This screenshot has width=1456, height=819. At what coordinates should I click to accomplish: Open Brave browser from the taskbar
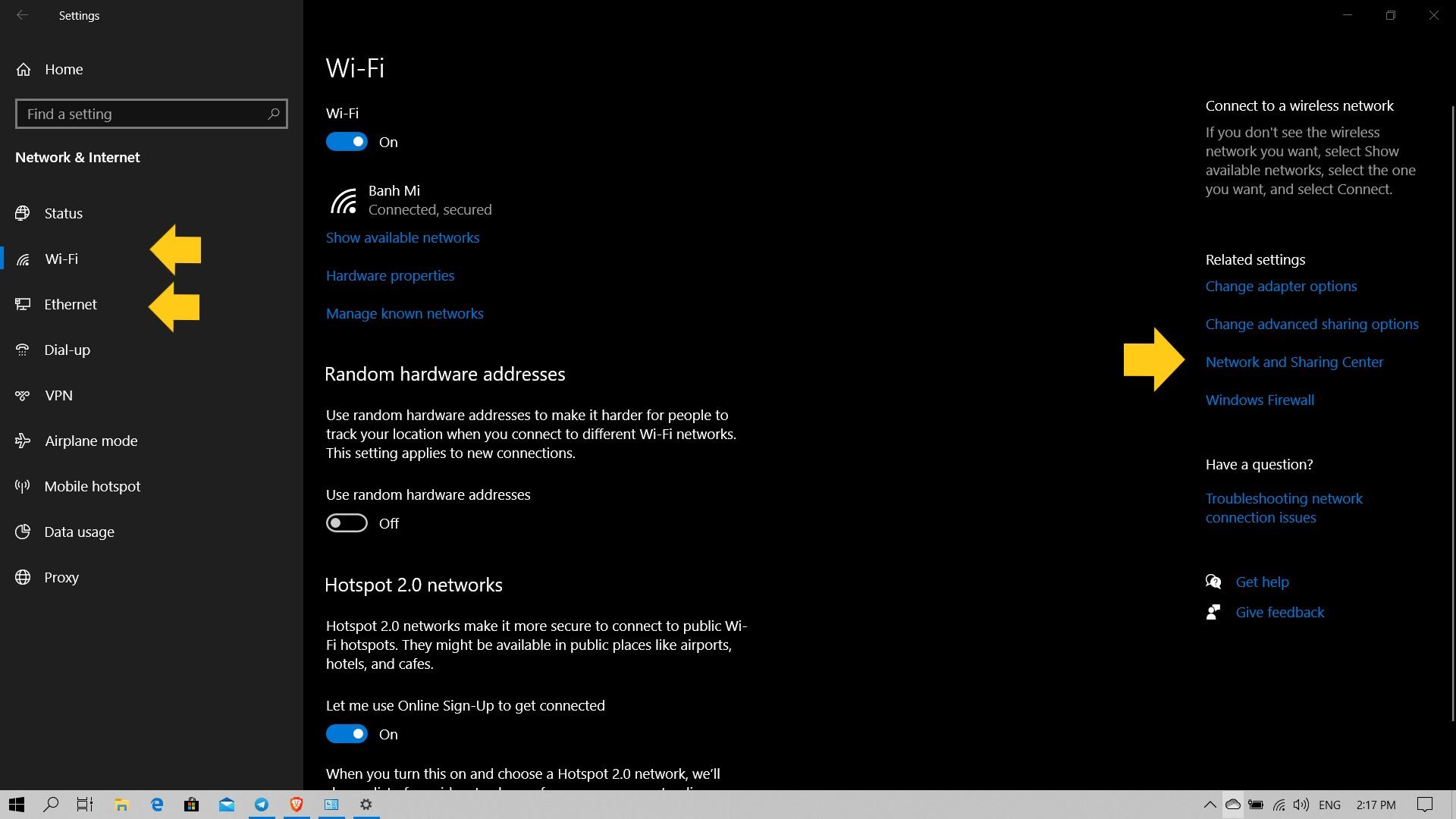click(297, 805)
